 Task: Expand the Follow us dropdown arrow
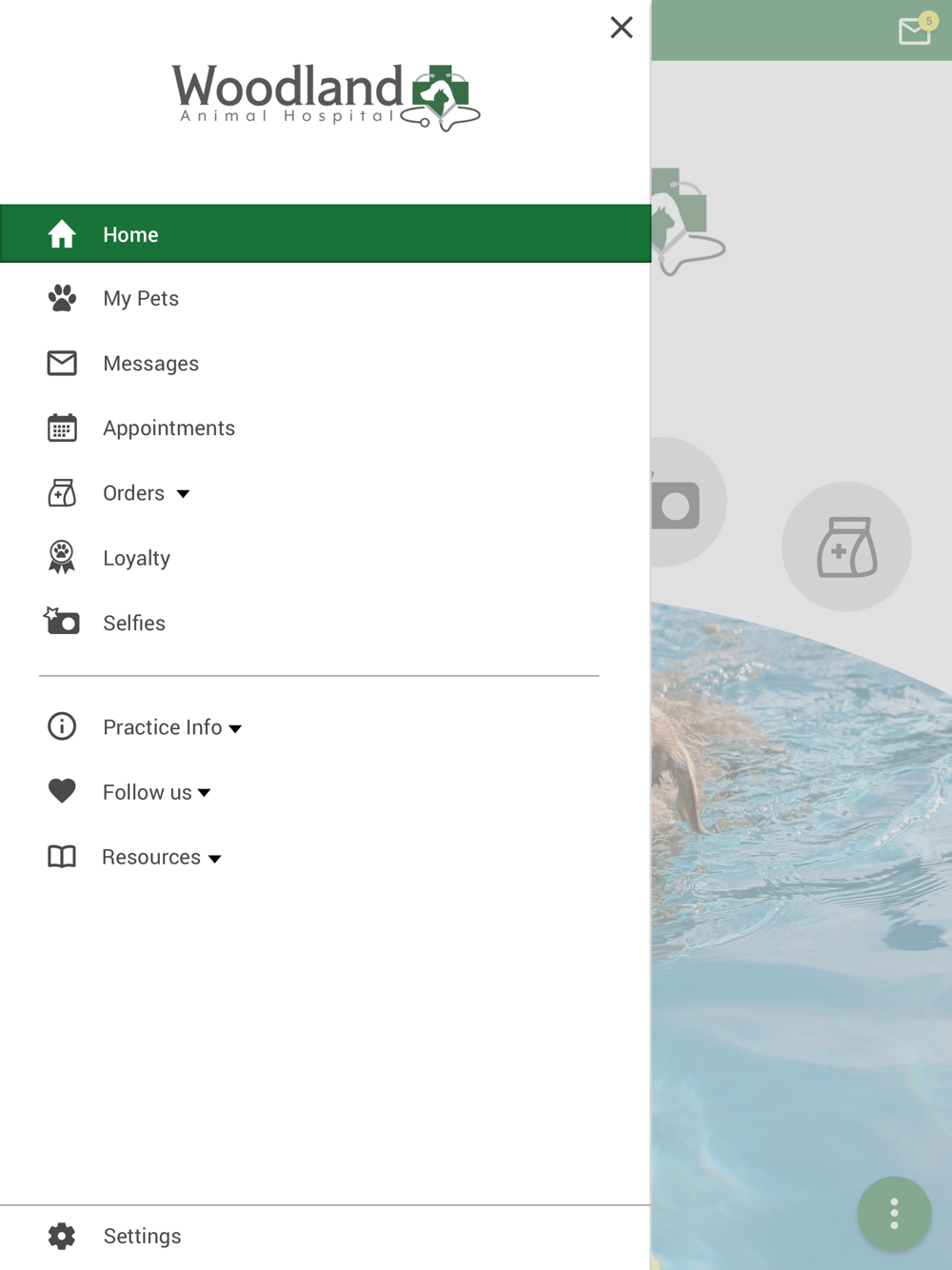coord(204,793)
